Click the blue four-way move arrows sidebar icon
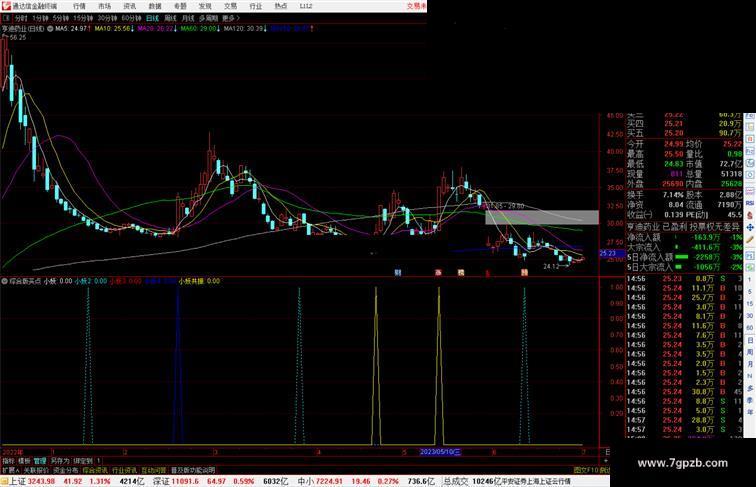This screenshot has width=756, height=487. click(x=750, y=228)
